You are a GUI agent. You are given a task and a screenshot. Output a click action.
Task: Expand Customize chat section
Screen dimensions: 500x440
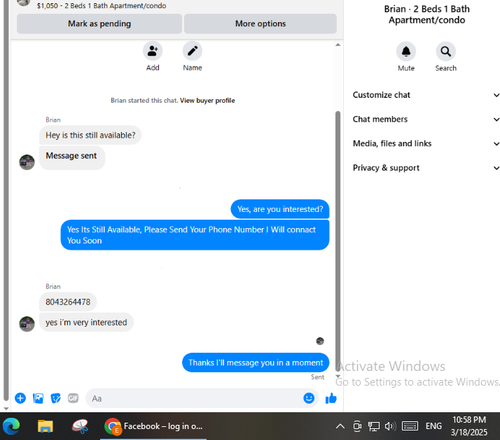[426, 95]
